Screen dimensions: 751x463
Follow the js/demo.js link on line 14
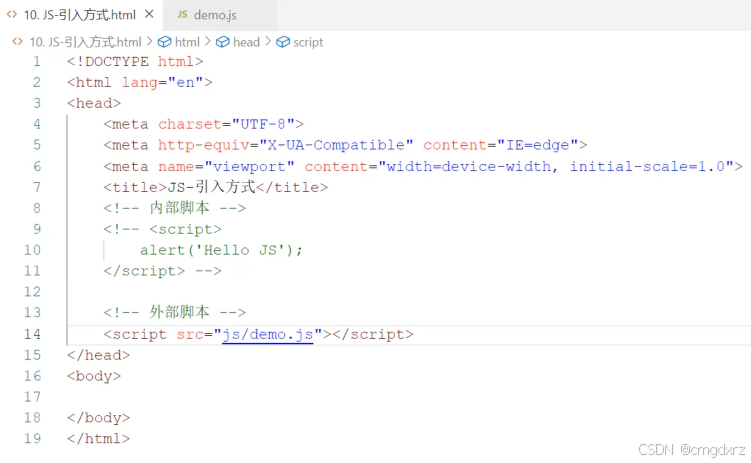point(267,334)
